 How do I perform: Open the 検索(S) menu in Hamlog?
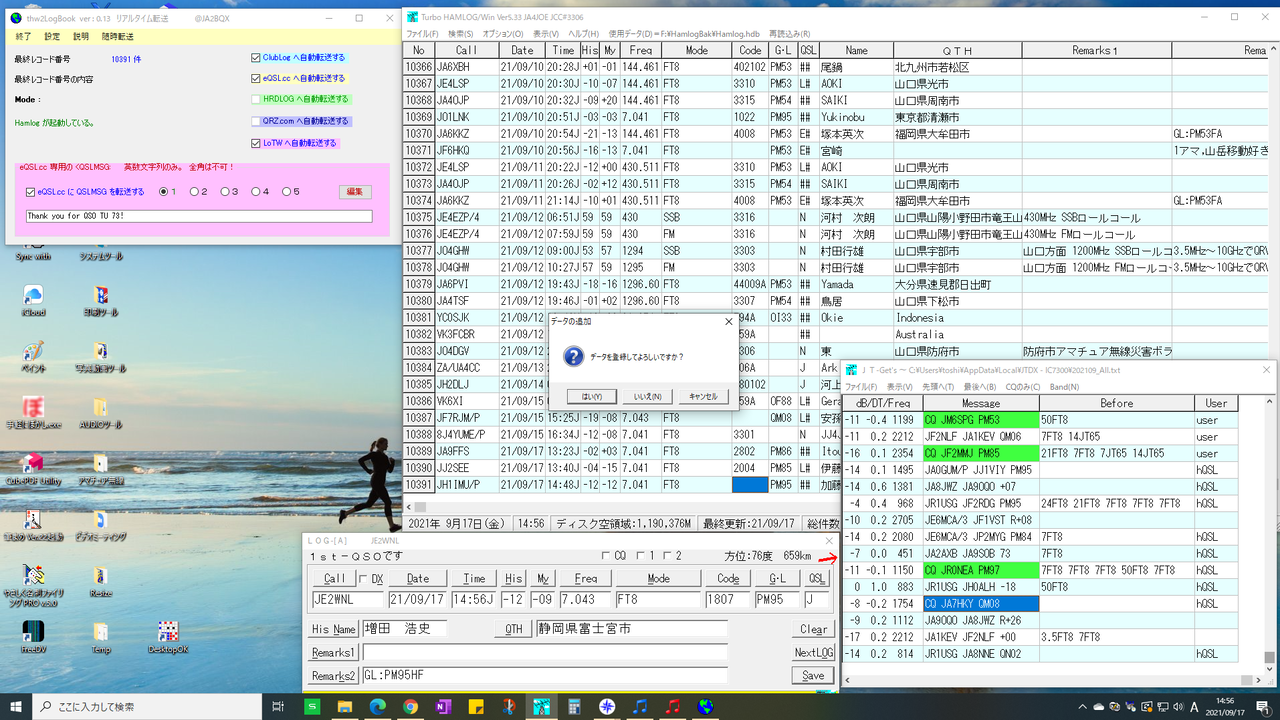coord(460,34)
